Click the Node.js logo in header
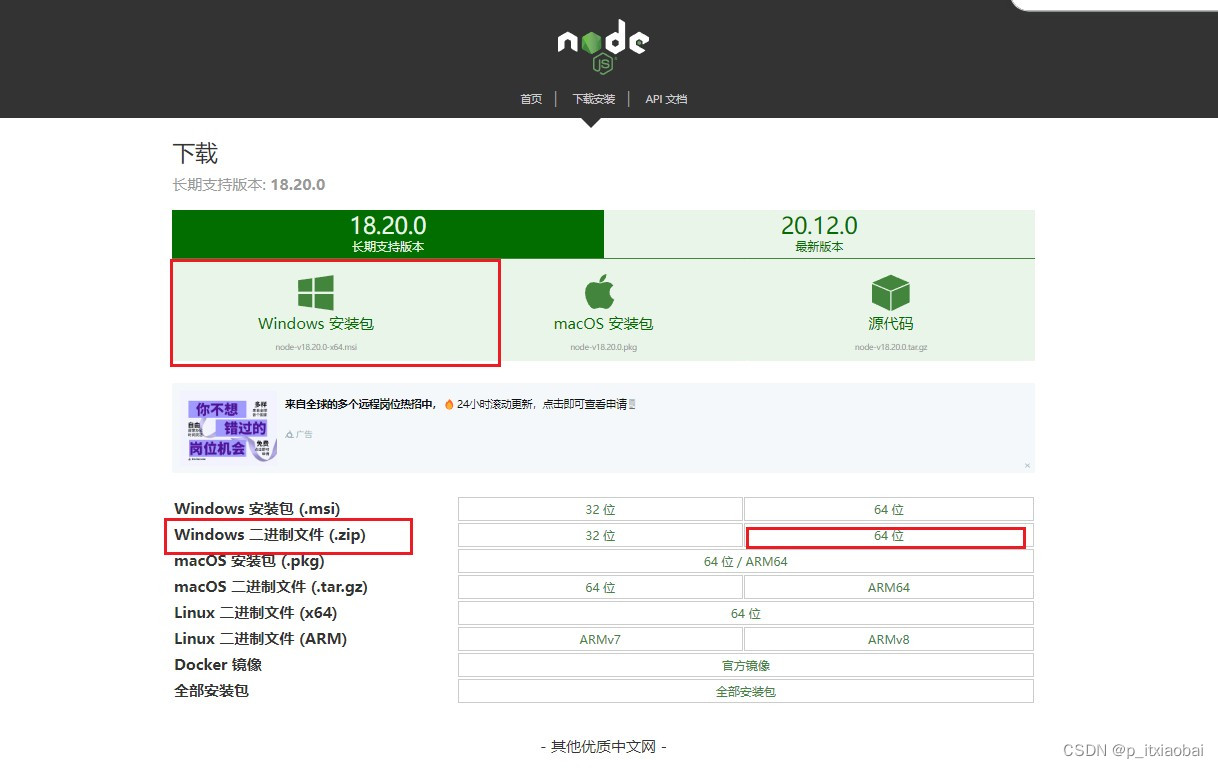 click(x=603, y=47)
